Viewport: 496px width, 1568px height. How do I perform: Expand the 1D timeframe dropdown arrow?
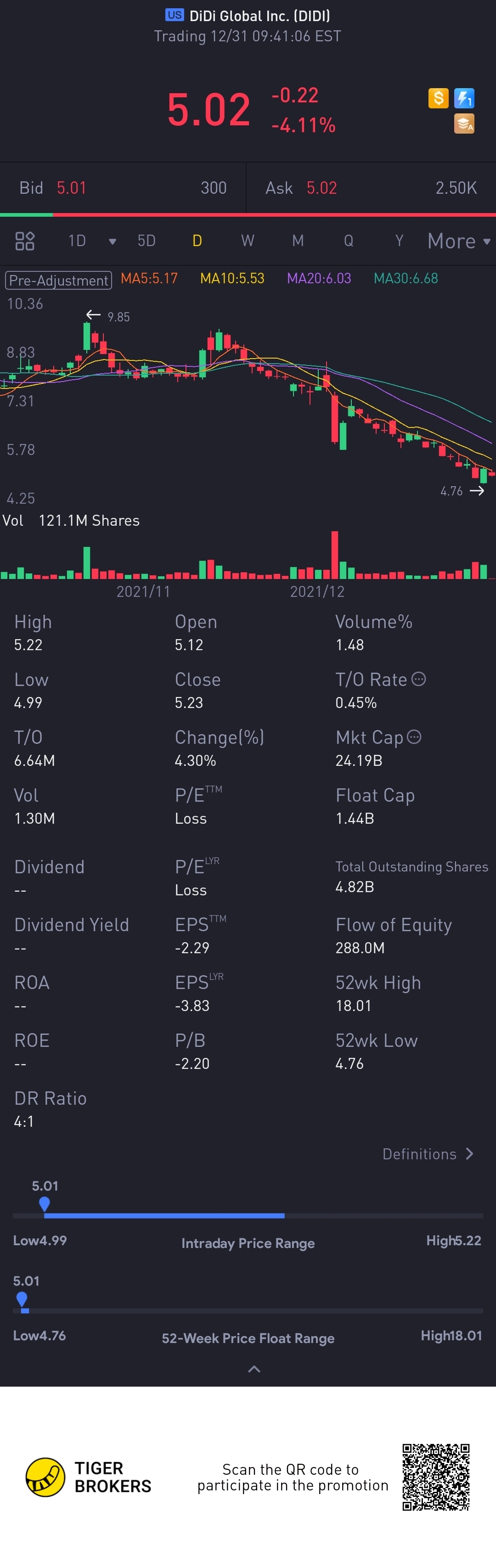point(112,242)
